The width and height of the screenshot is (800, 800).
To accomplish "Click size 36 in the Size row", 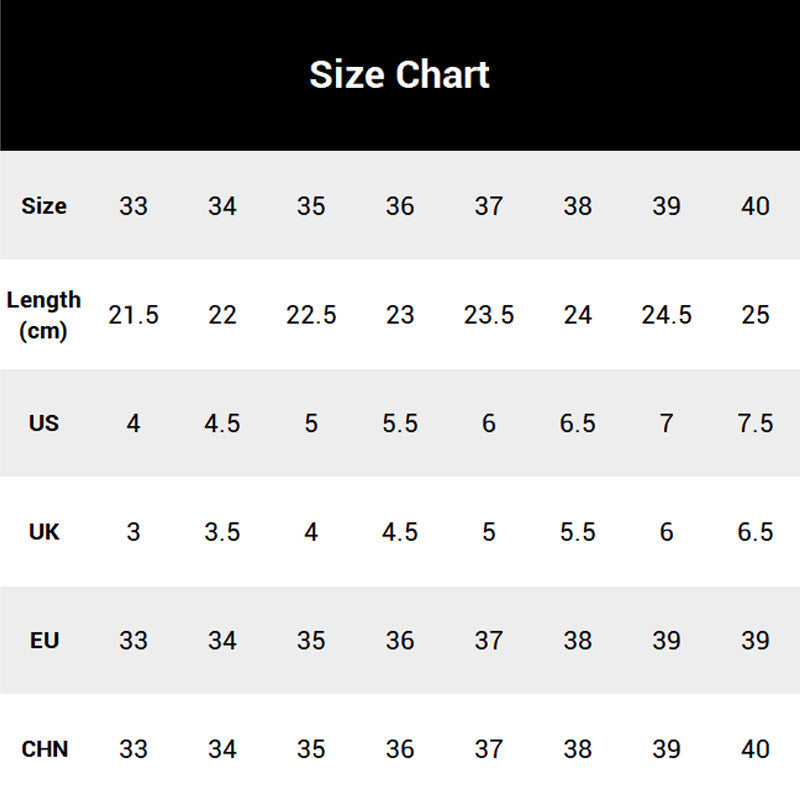I will click(400, 206).
